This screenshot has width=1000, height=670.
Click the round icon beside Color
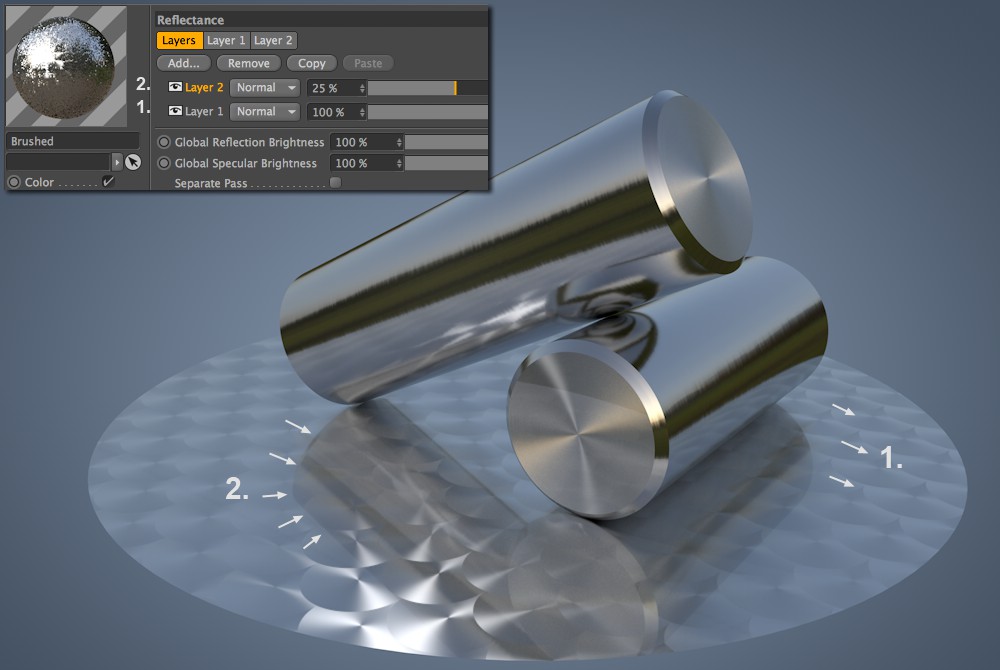(14, 182)
